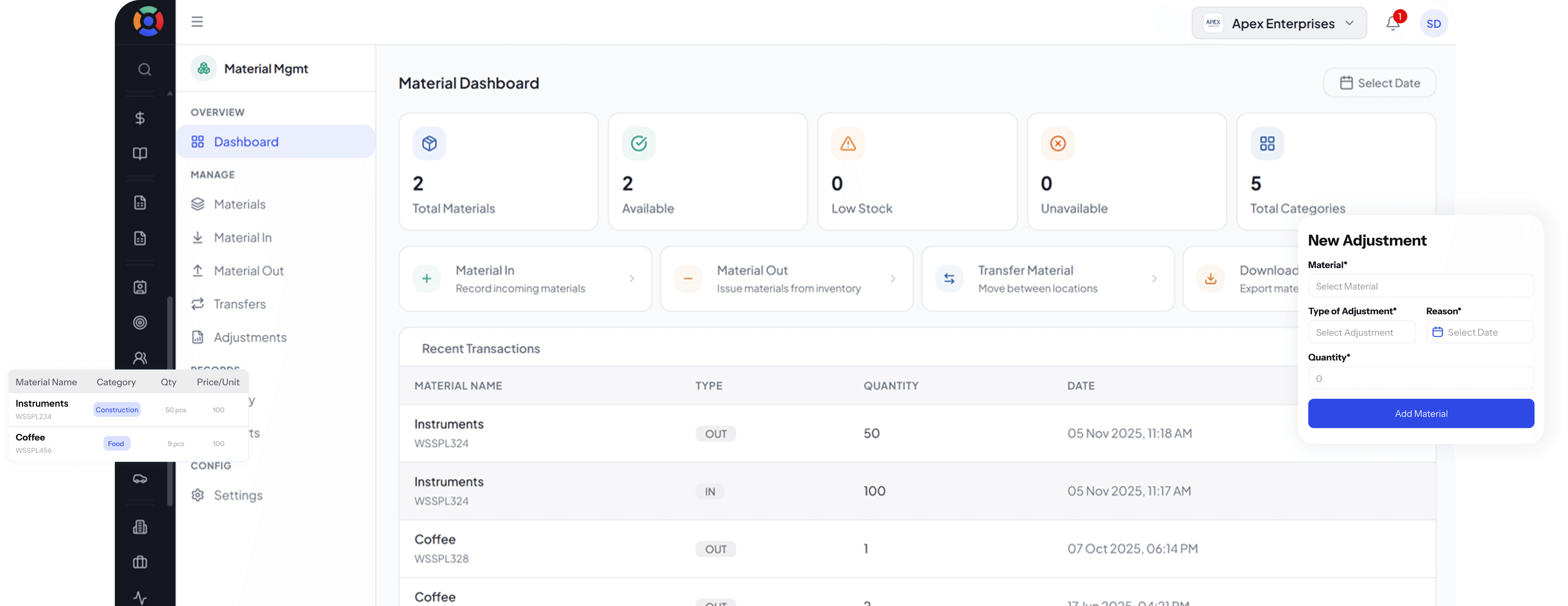Click the Add Material button

coord(1421,414)
